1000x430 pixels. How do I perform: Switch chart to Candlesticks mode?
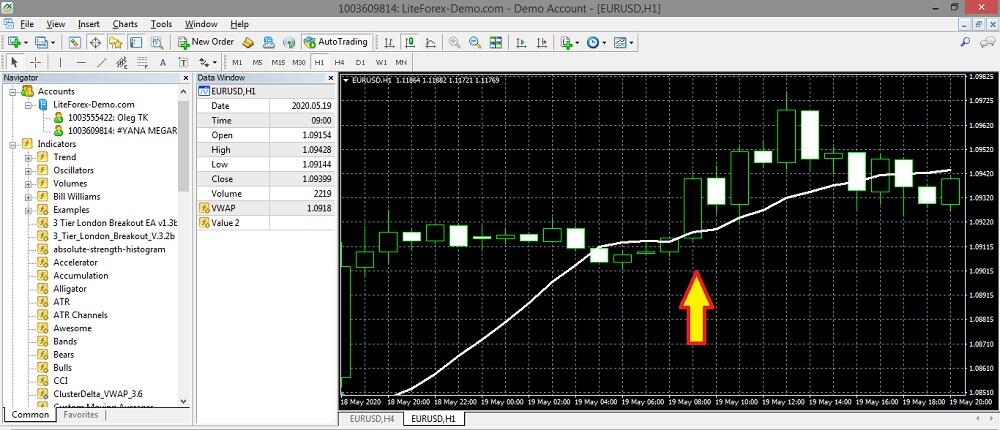tap(410, 43)
